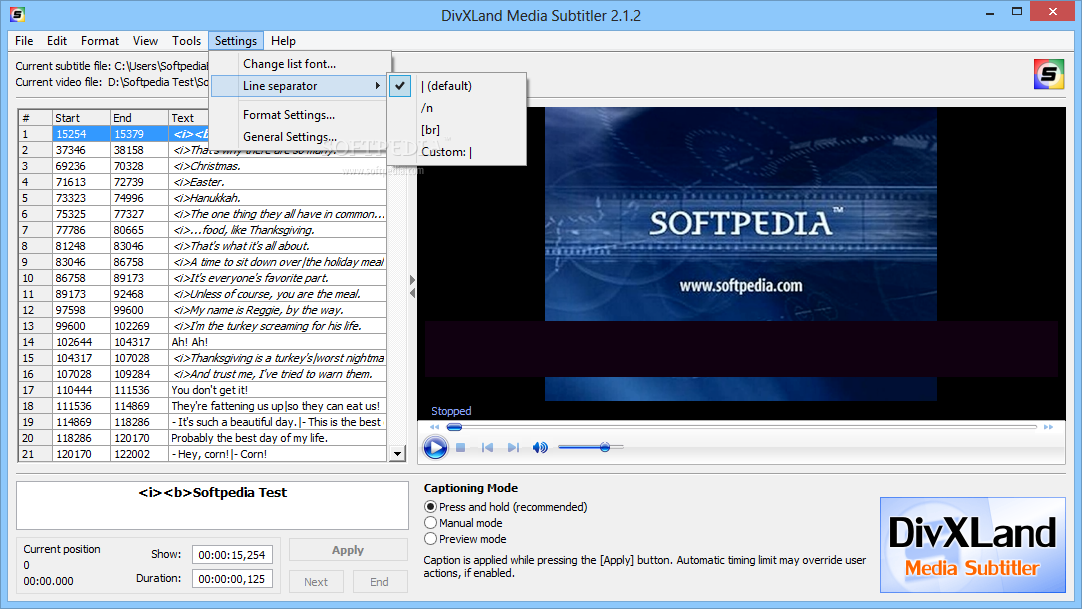Click the fast forward icon beside seek bar
This screenshot has height=609, width=1082.
[x=1048, y=427]
